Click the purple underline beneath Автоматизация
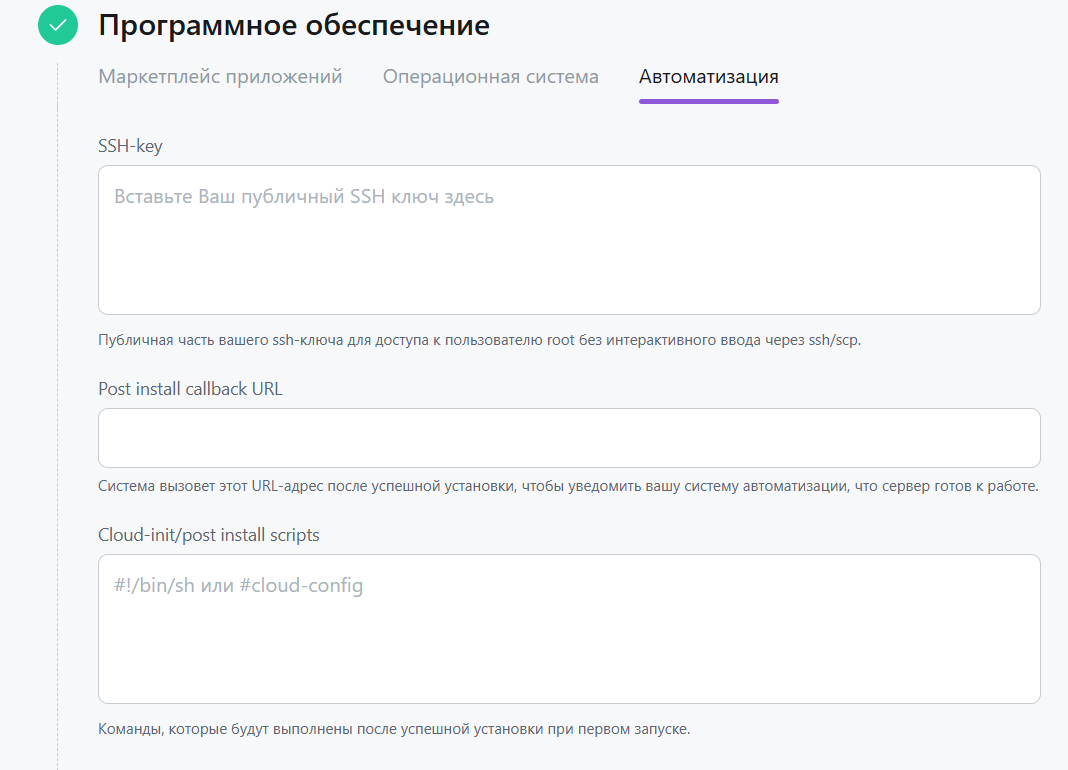 (x=708, y=101)
